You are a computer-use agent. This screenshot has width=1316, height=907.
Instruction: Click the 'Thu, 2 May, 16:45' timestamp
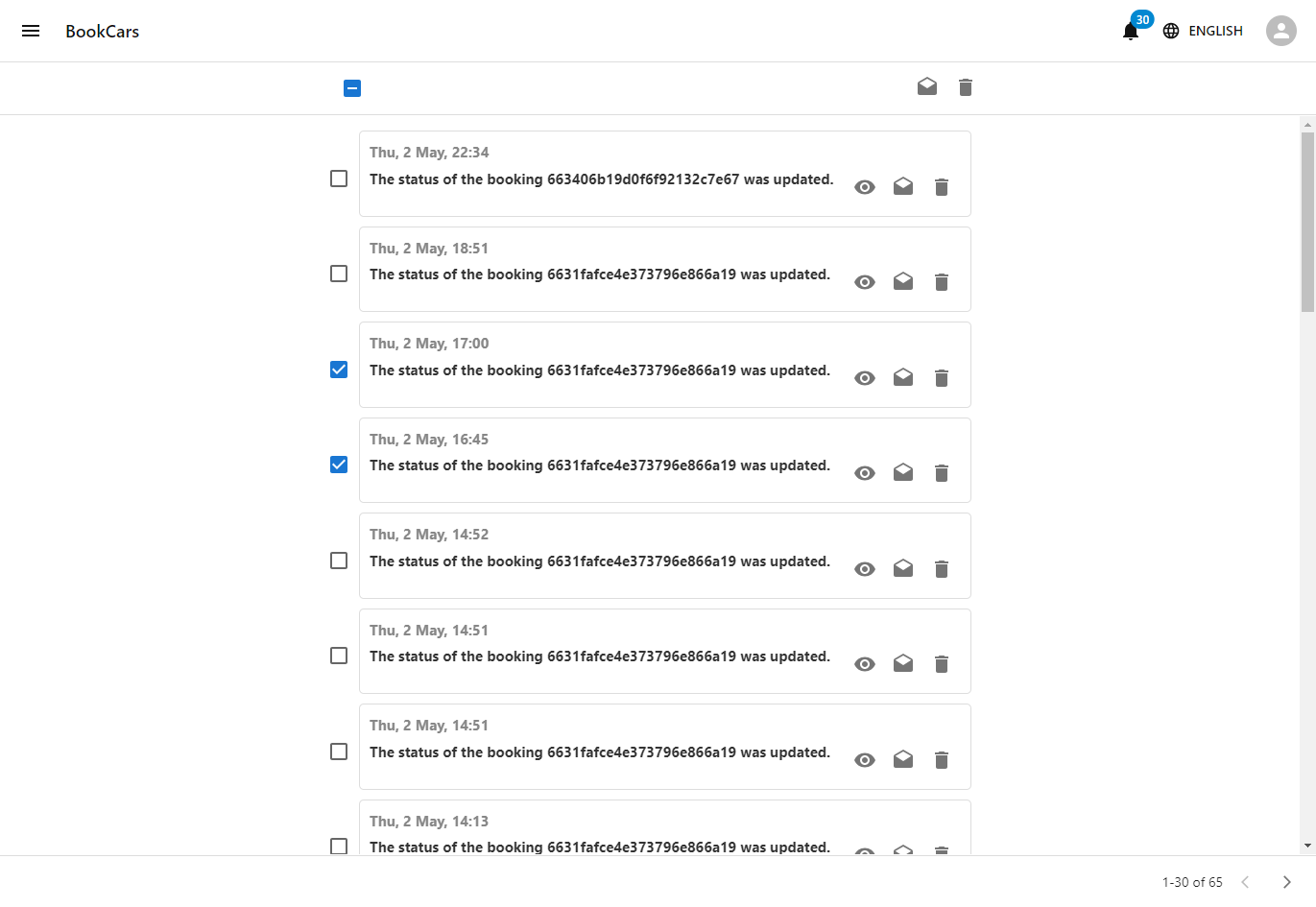[429, 440]
